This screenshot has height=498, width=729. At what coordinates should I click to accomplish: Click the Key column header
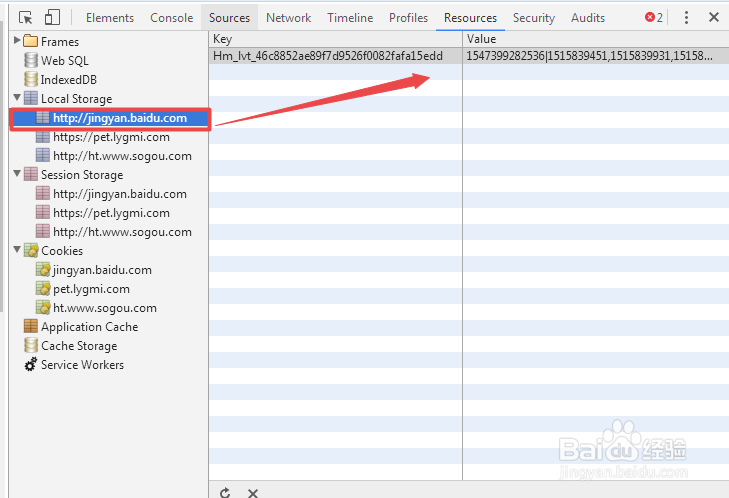tap(336, 39)
